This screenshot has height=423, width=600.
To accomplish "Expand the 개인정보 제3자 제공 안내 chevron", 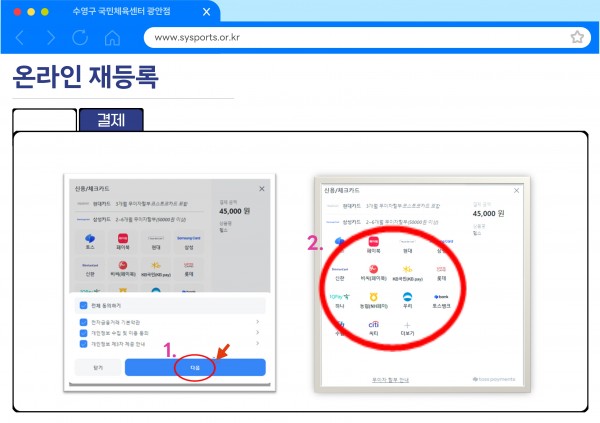I will tap(258, 343).
